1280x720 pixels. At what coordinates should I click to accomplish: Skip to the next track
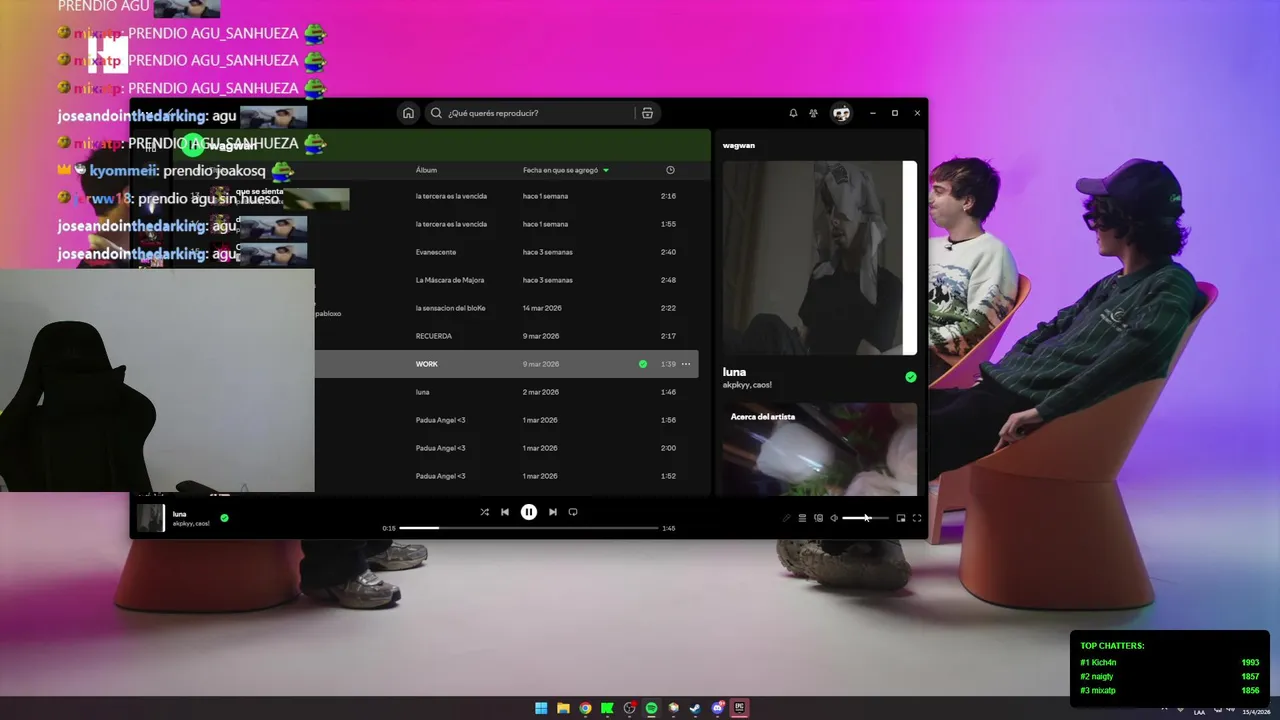[x=552, y=512]
